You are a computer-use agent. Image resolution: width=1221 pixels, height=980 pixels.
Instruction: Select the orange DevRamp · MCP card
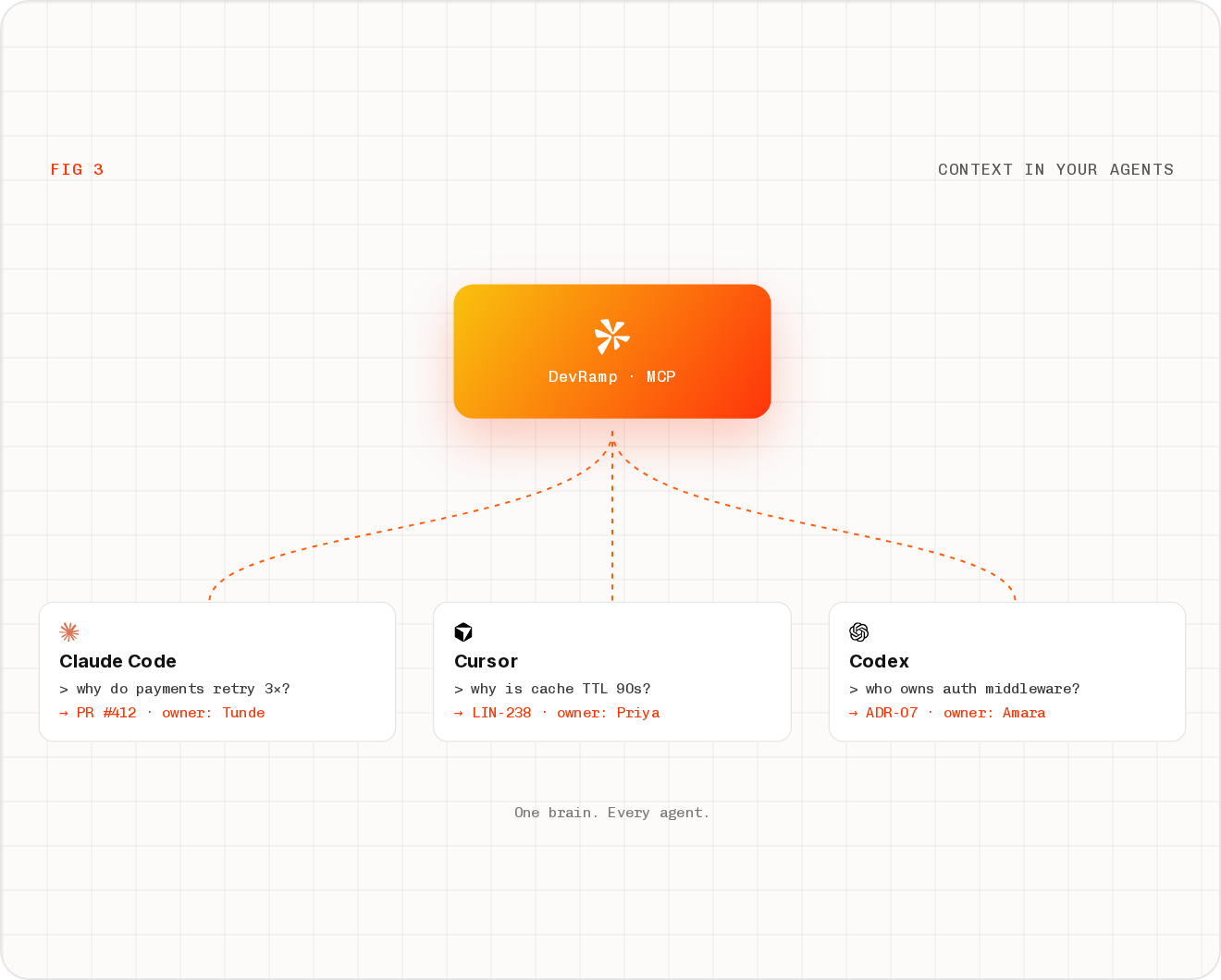[612, 351]
